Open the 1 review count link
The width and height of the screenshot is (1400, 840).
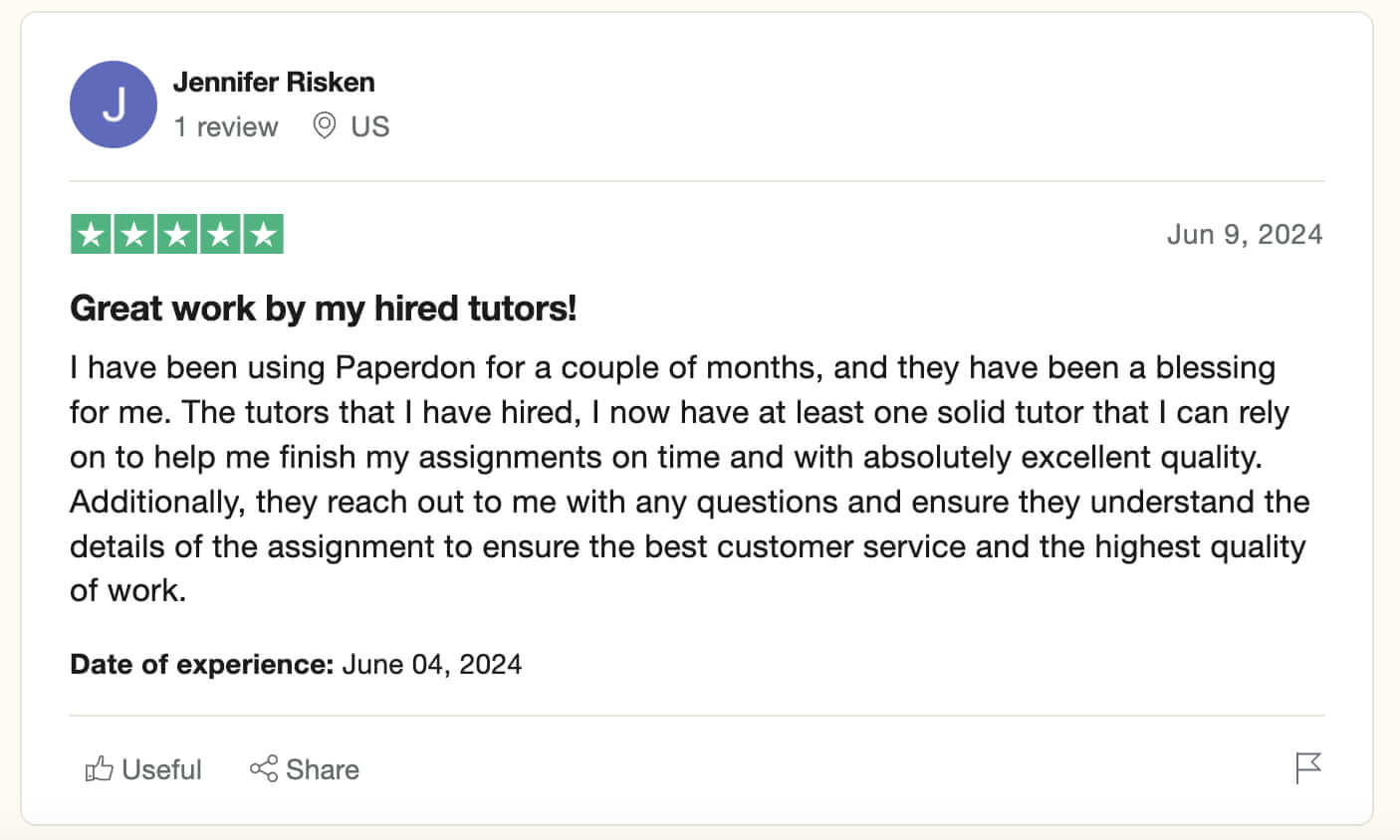pyautogui.click(x=226, y=127)
